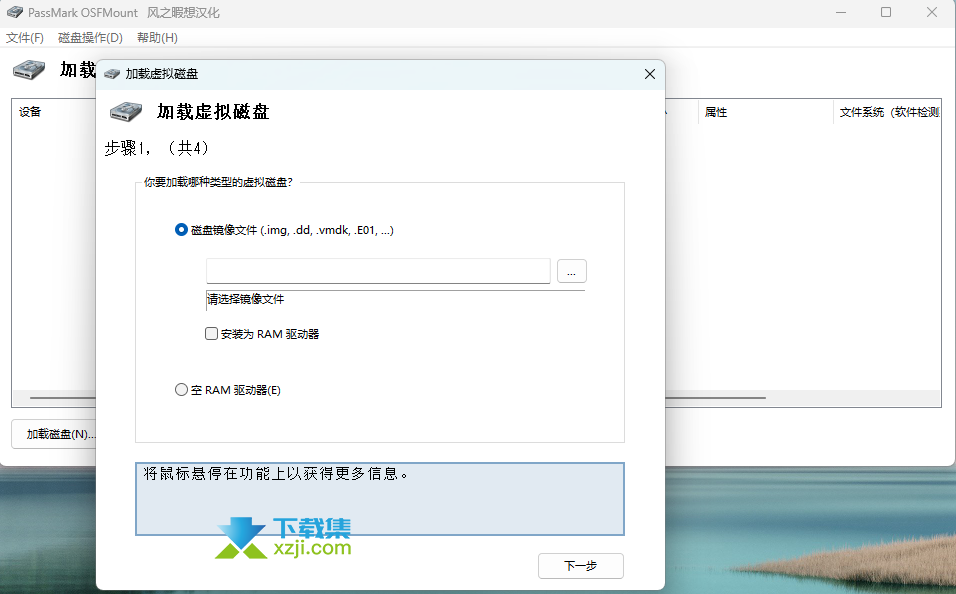Viewport: 956px width, 594px height.
Task: Open the 文件(F) menu
Action: 25,38
